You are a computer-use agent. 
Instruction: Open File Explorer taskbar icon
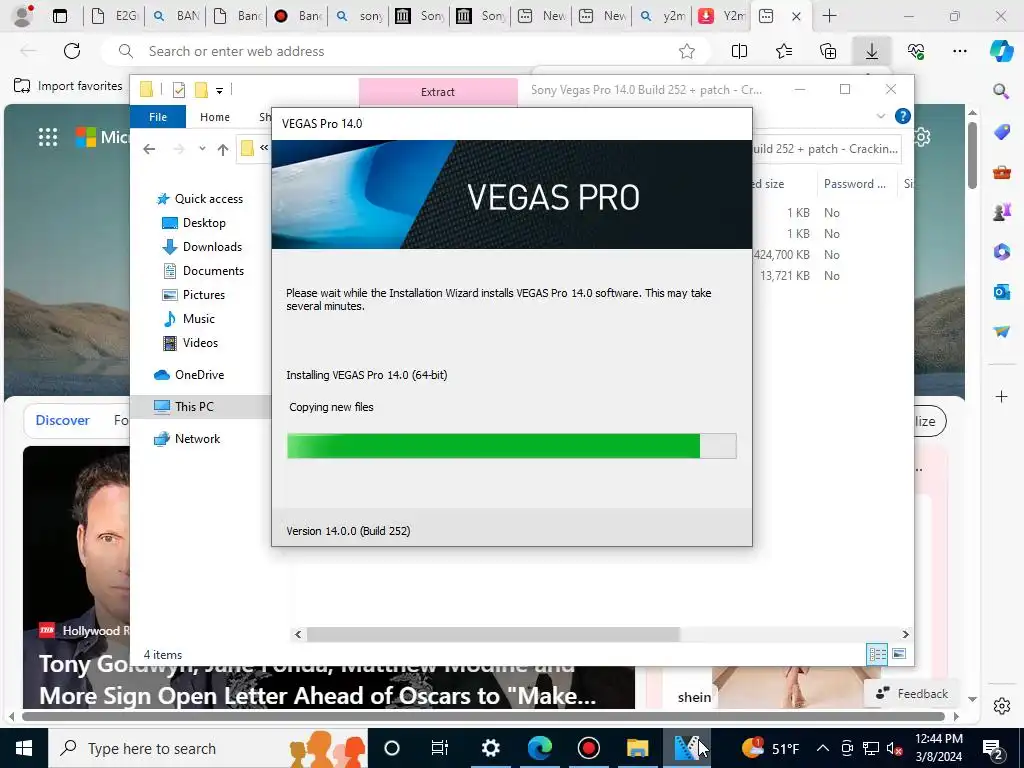(x=637, y=748)
